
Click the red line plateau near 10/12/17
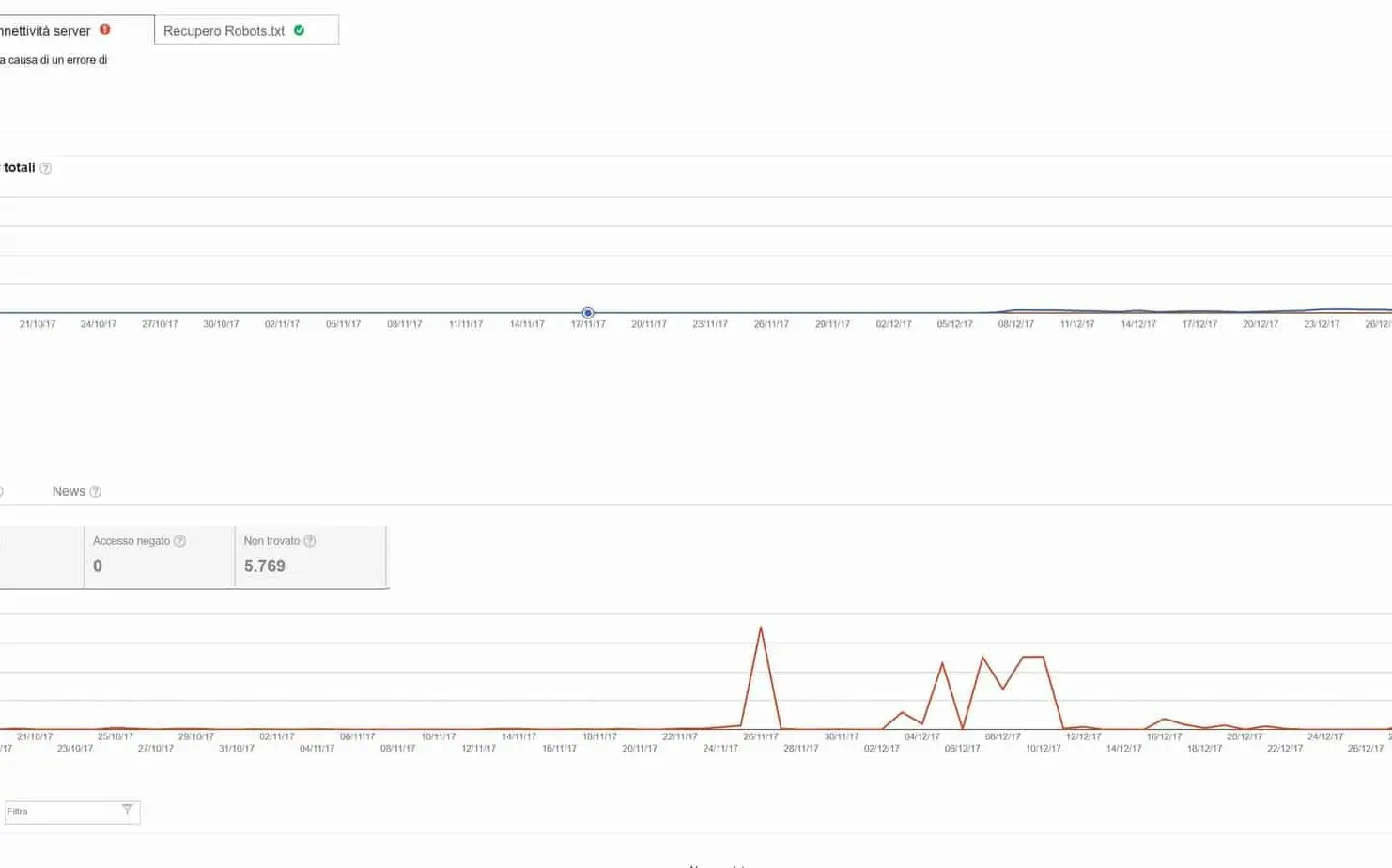pos(1033,657)
